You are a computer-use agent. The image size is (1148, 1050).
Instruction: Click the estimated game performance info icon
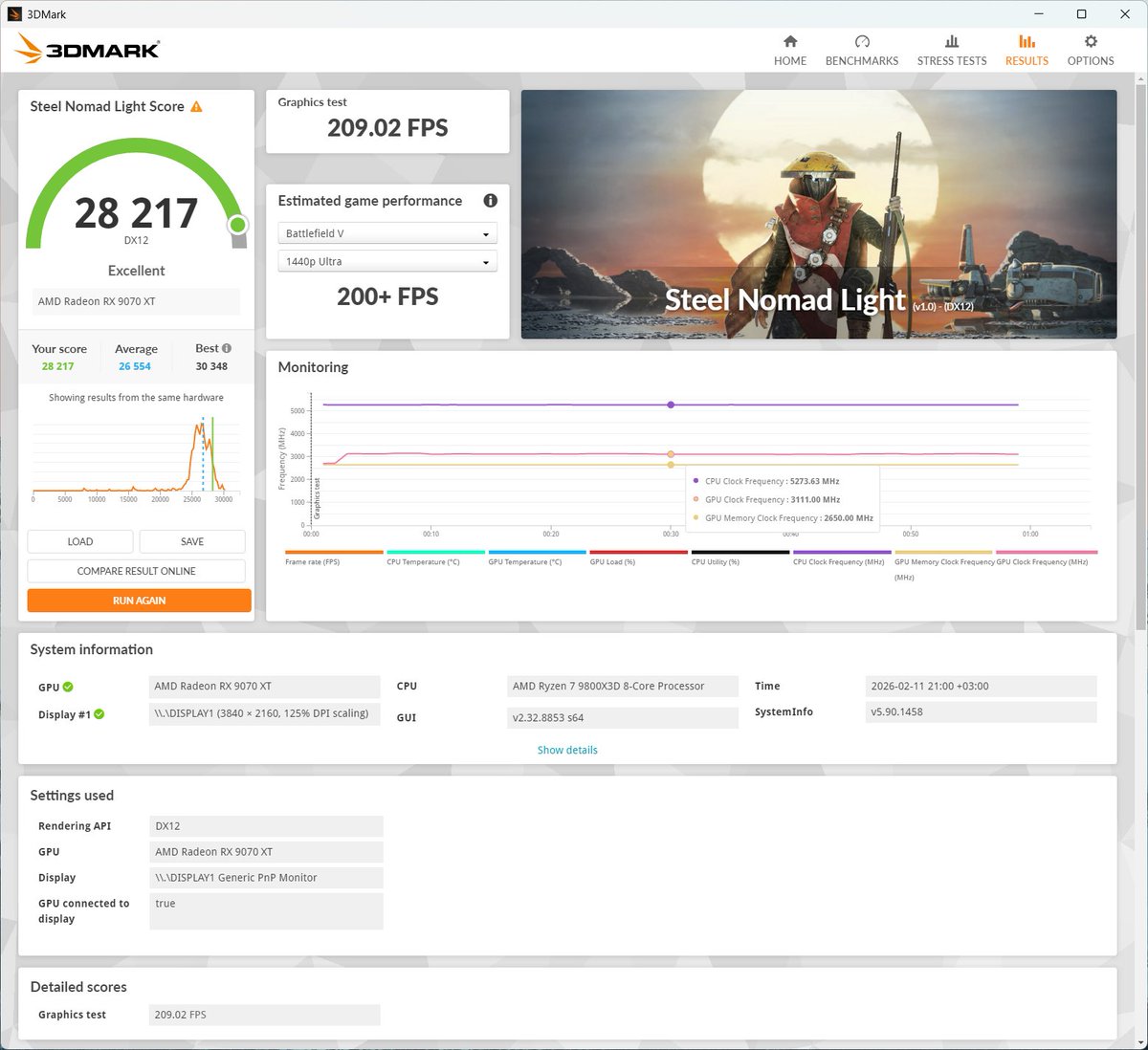pos(491,201)
